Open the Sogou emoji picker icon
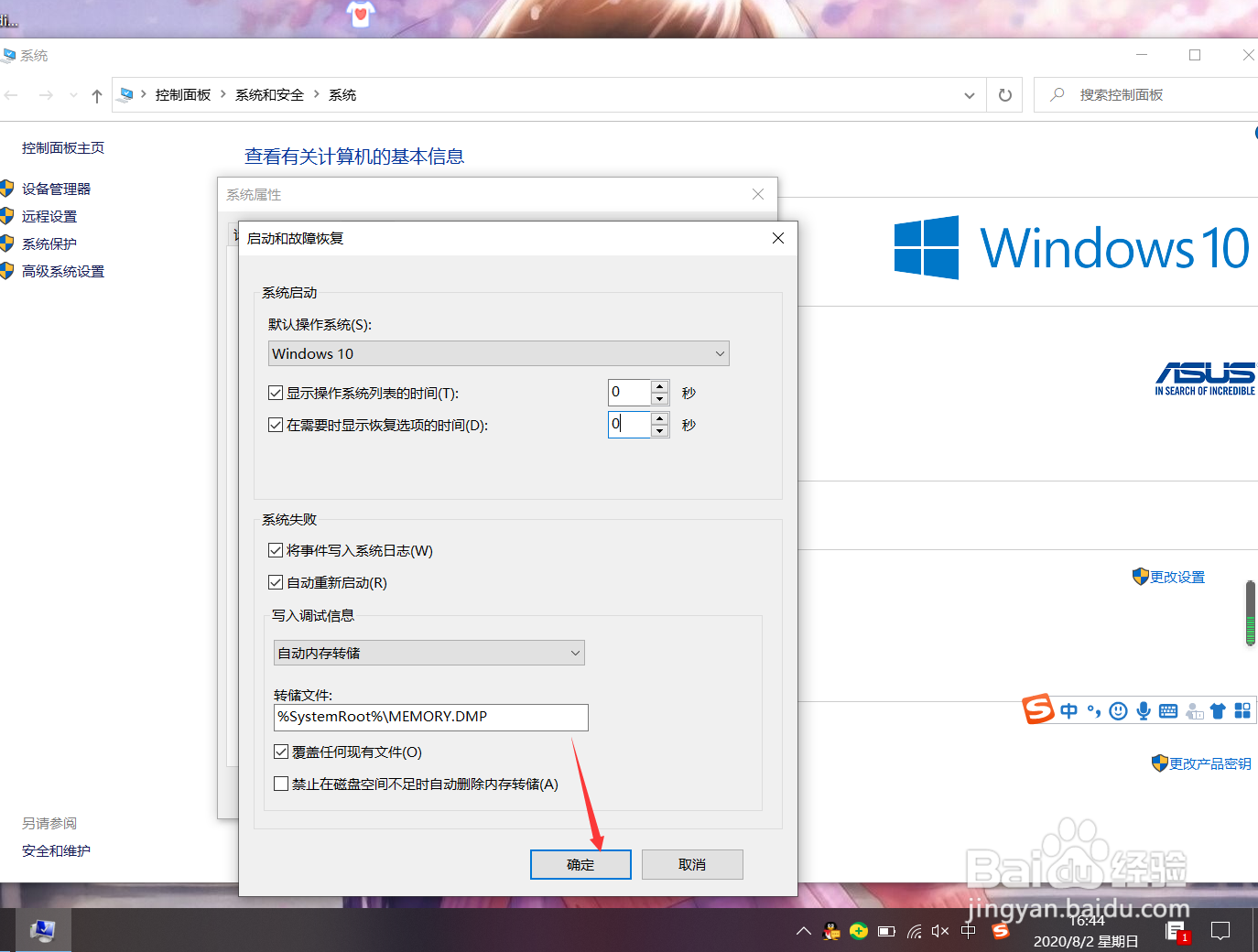The height and width of the screenshot is (952, 1258). coord(1118,710)
